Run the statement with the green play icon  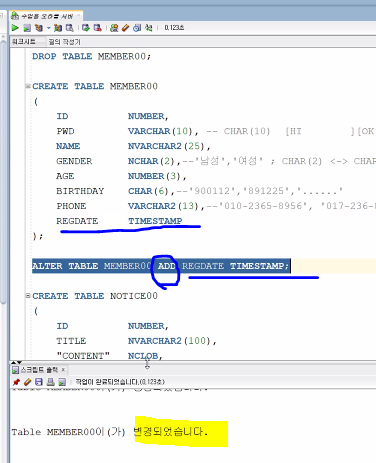(x=15, y=28)
